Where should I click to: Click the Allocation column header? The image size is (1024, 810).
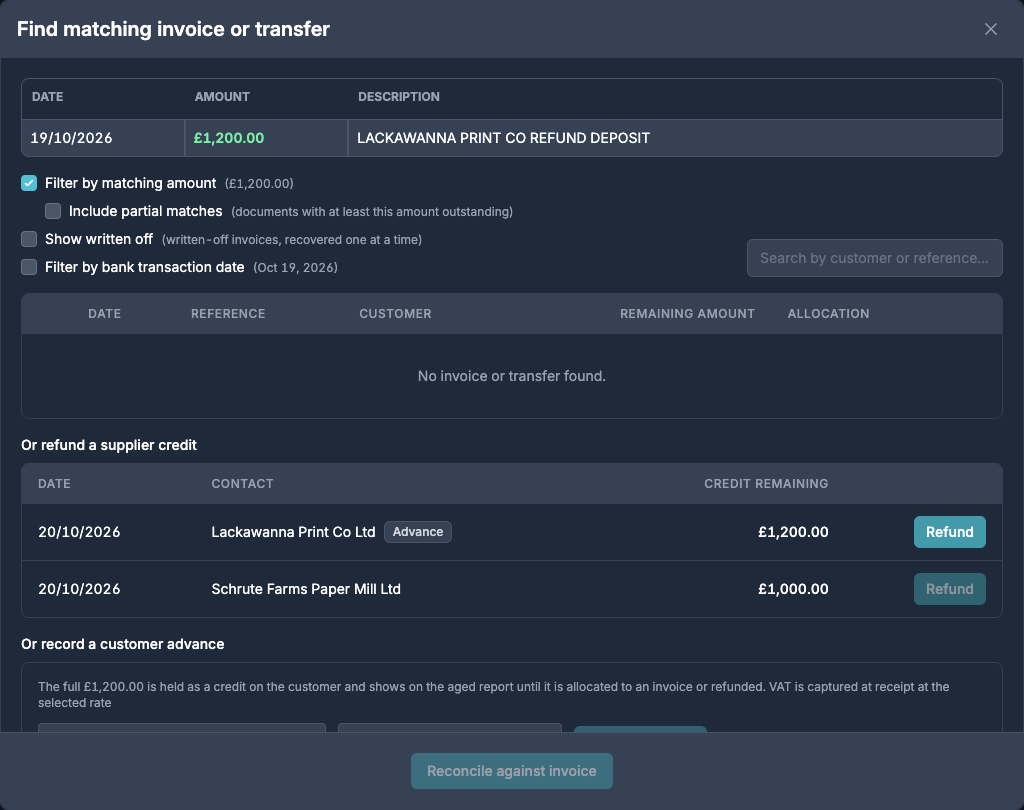coord(828,314)
